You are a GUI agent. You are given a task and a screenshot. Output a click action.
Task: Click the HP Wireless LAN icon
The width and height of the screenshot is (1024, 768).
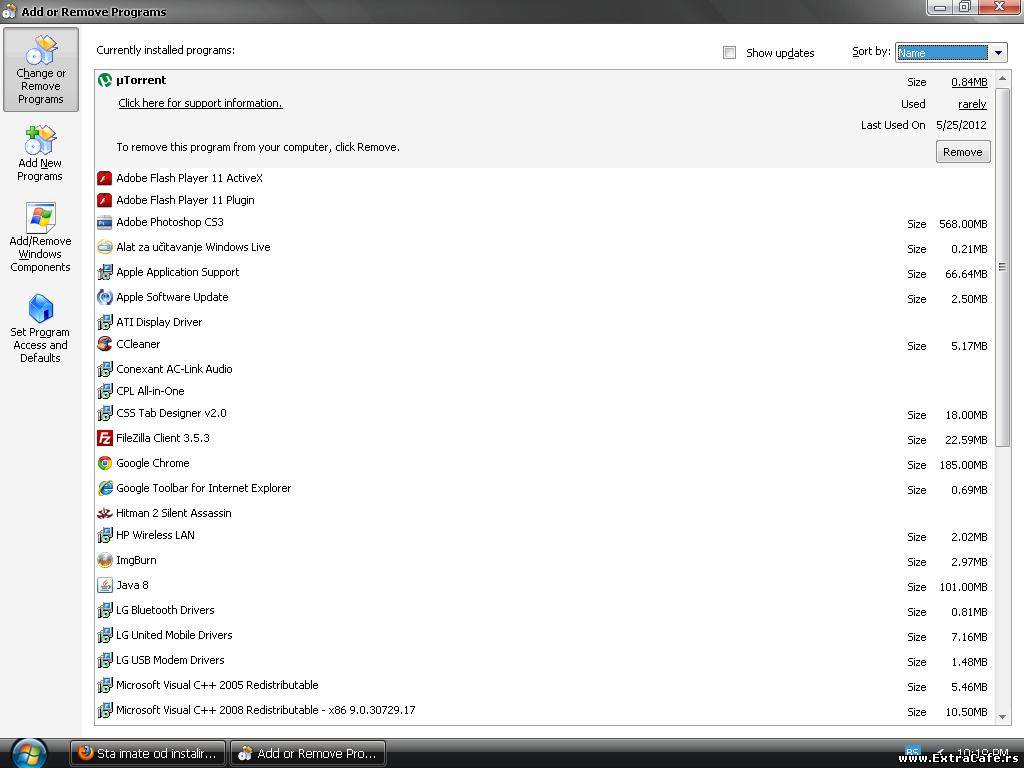click(x=104, y=536)
